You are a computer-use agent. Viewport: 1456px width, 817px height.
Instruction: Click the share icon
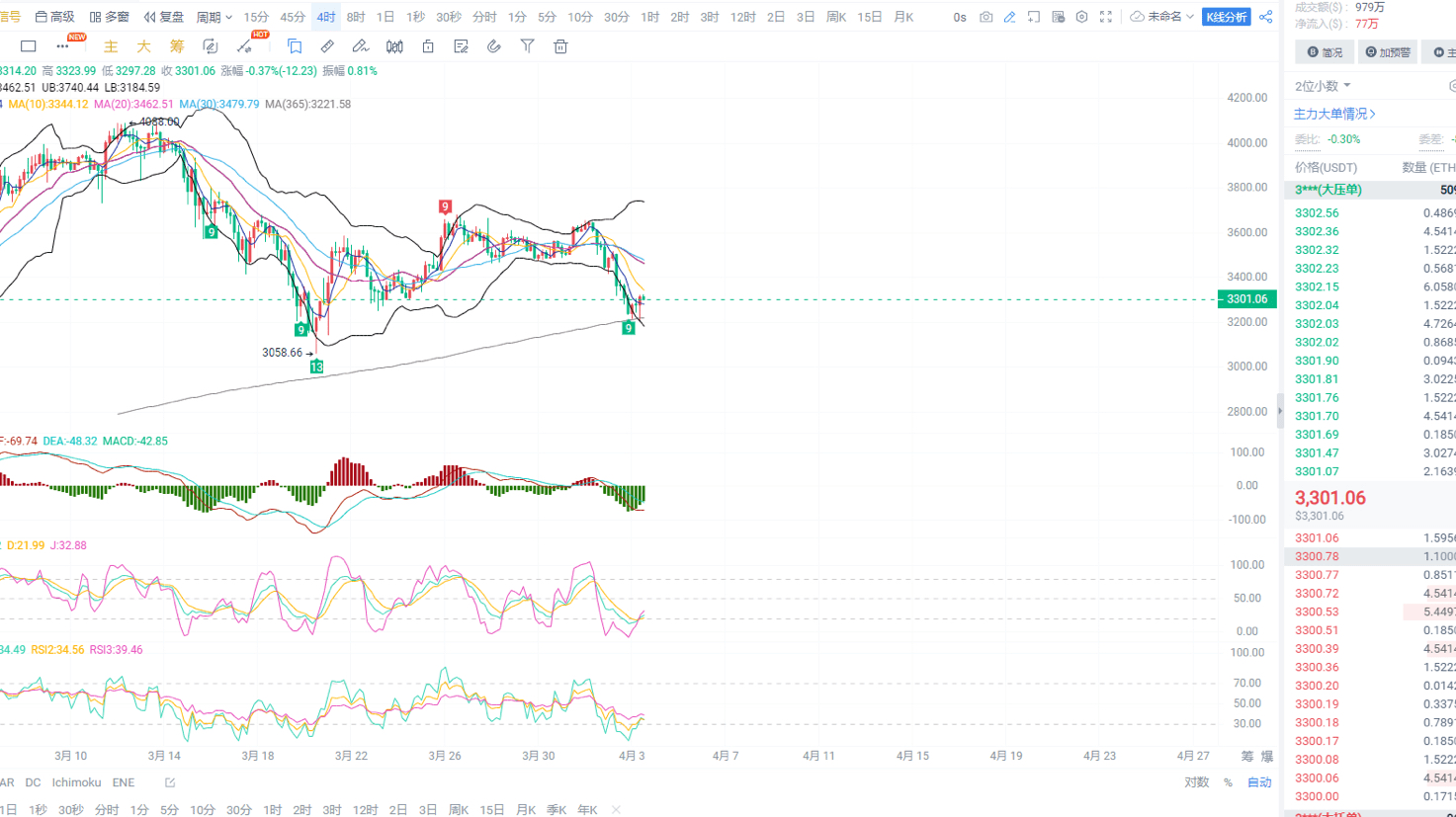(x=1266, y=17)
